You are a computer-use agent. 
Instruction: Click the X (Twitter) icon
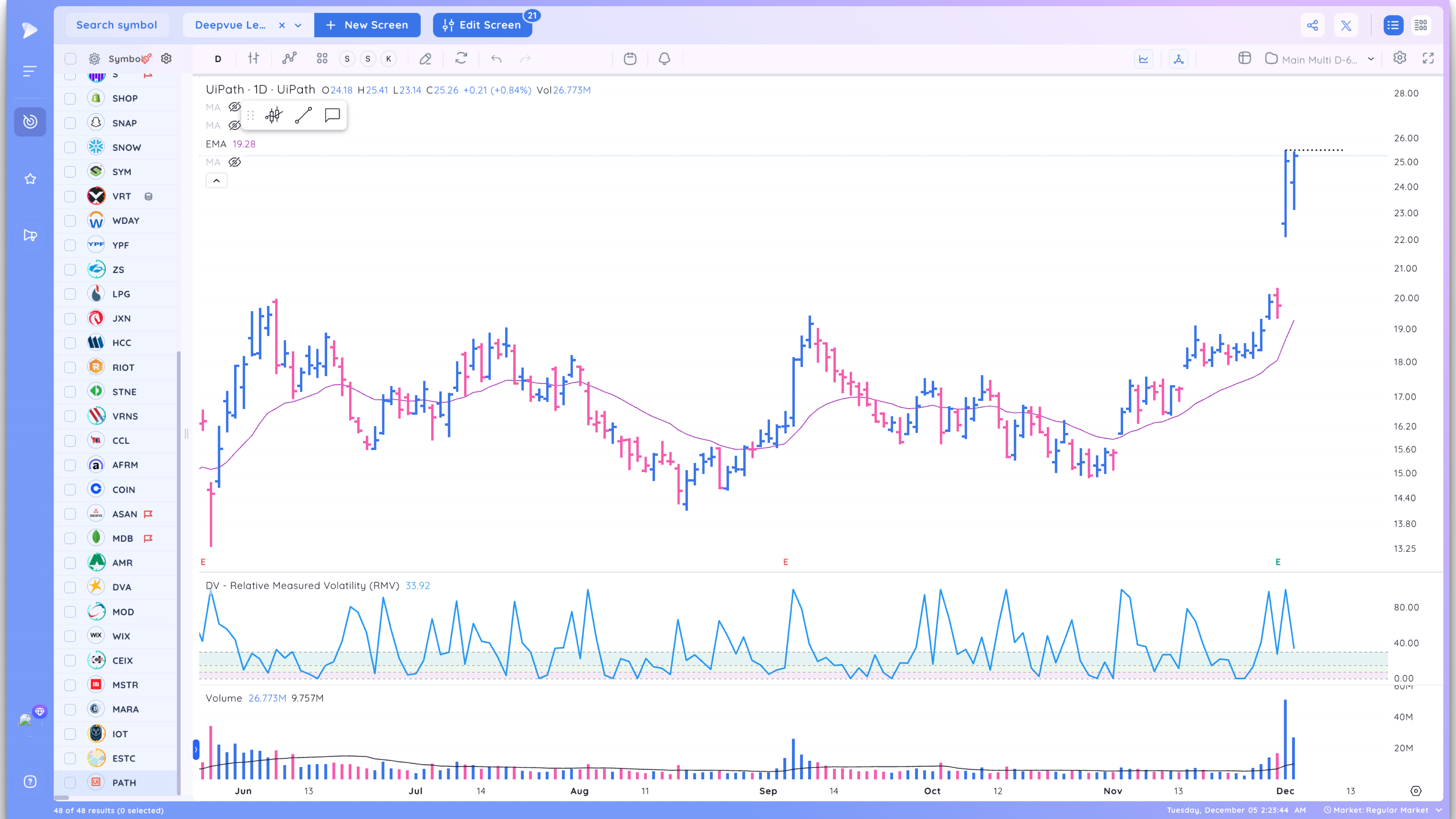[x=1346, y=25]
